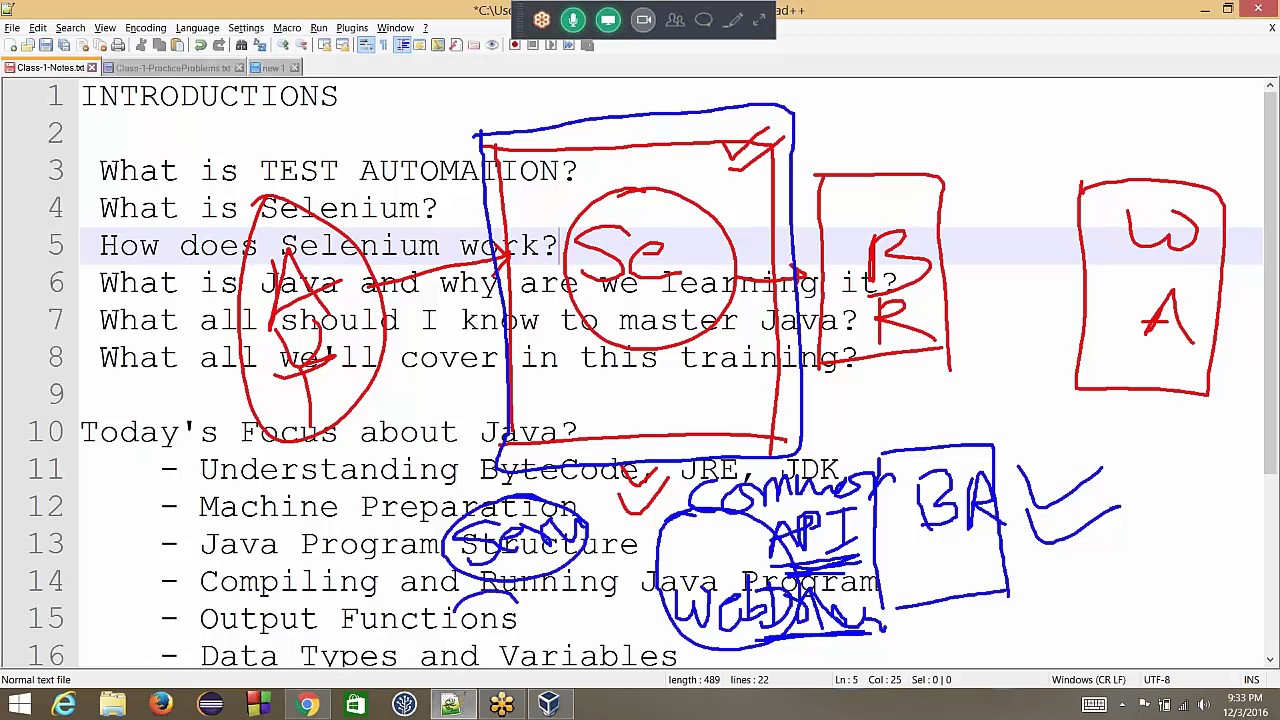Click the Zoom Out magnifier icon
Viewport: 1280px width, 720px height.
[x=300, y=45]
